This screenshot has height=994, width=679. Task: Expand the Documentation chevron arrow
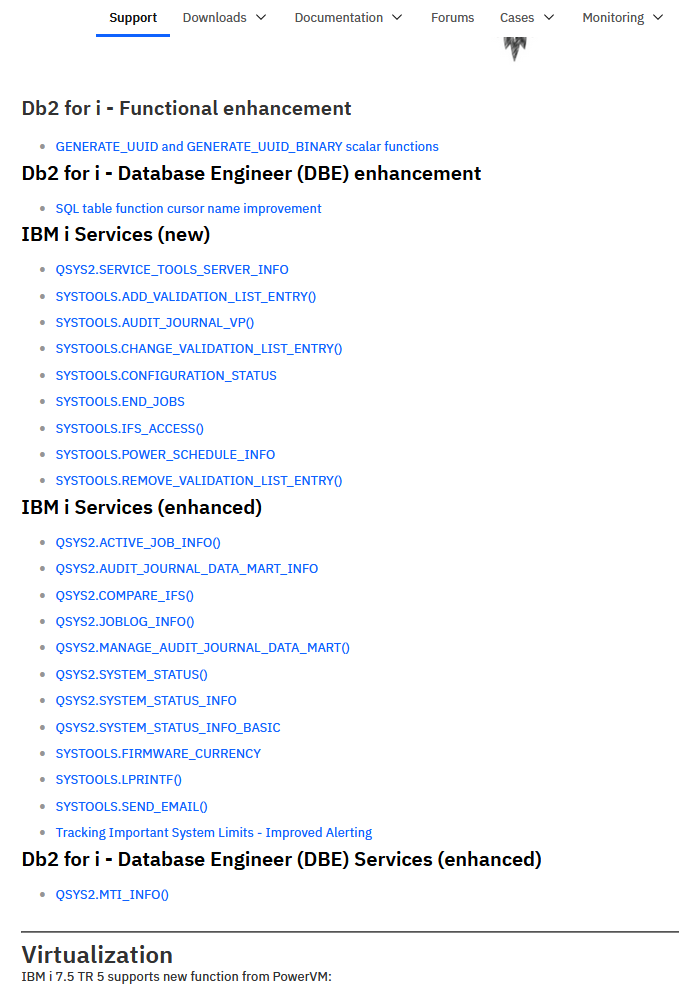tap(397, 18)
